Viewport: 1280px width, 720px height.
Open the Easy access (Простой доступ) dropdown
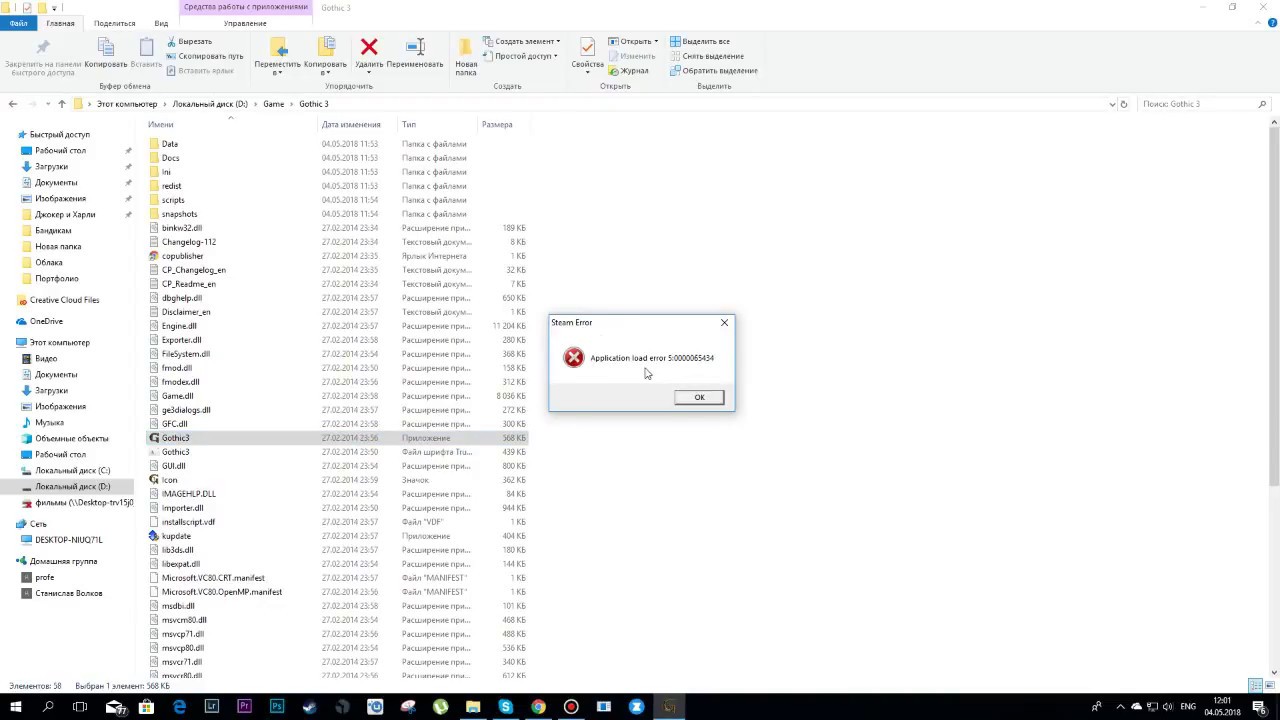coord(519,56)
